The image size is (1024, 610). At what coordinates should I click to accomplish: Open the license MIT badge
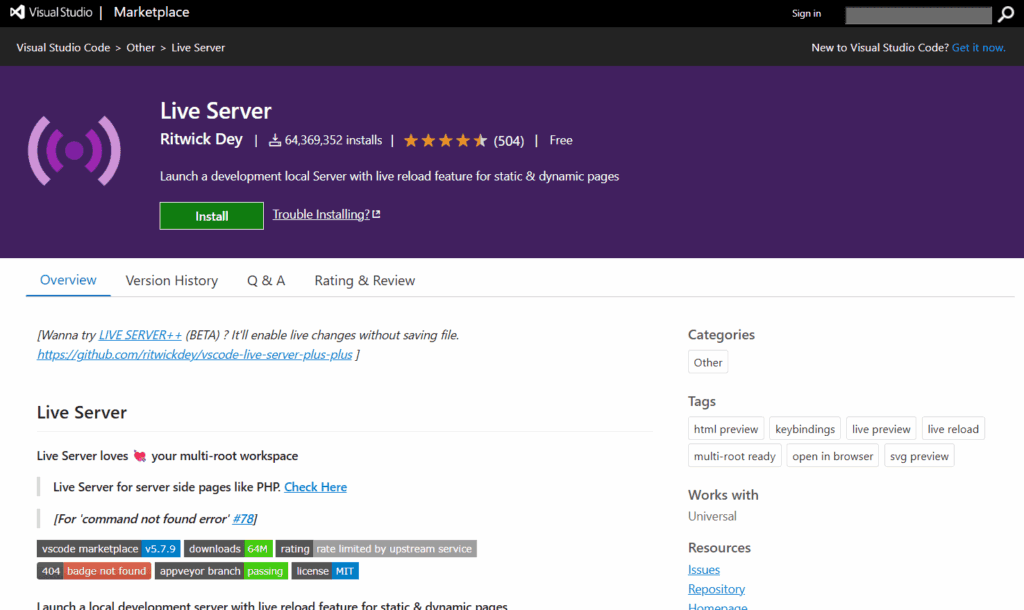click(325, 571)
